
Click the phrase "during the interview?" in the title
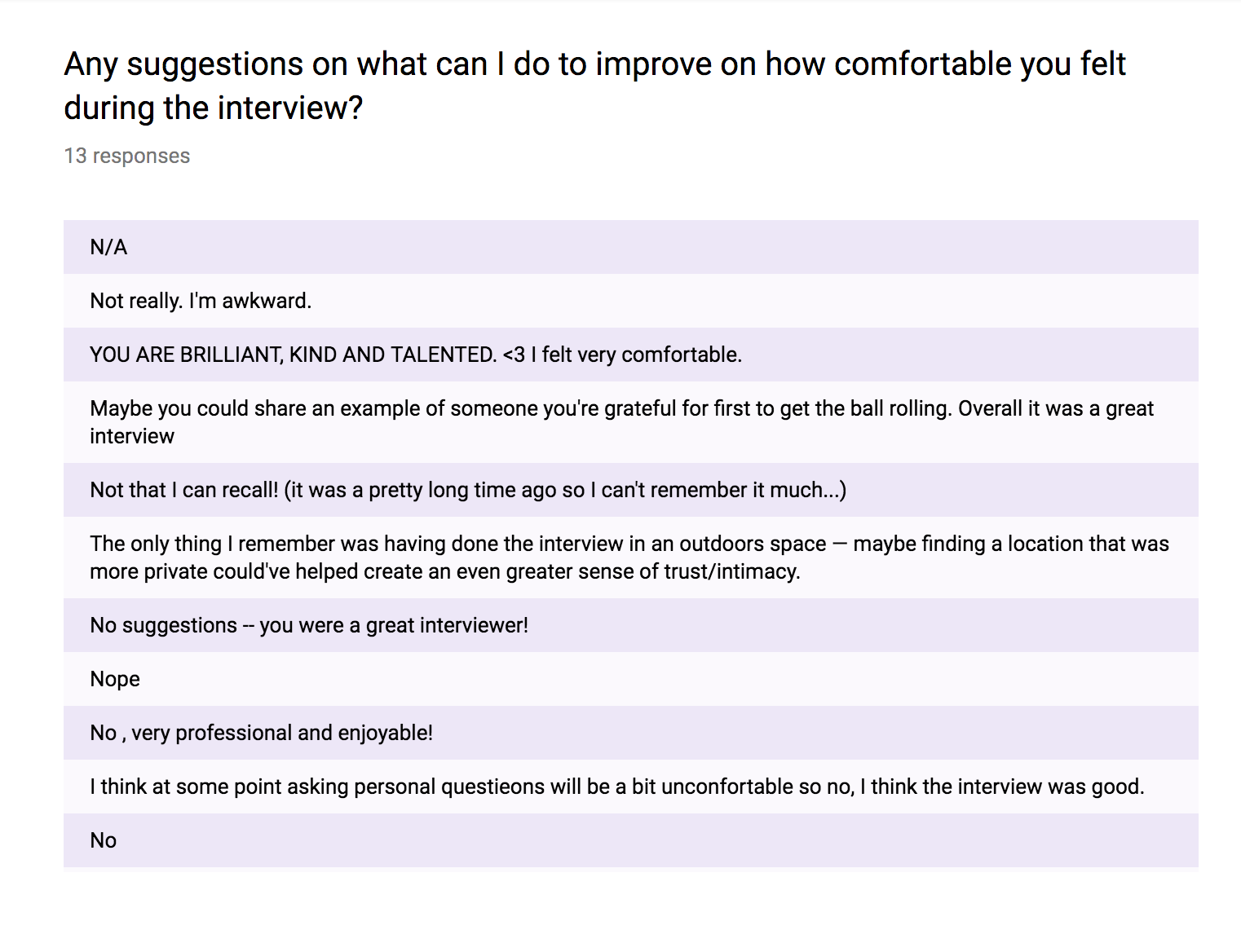click(x=214, y=108)
